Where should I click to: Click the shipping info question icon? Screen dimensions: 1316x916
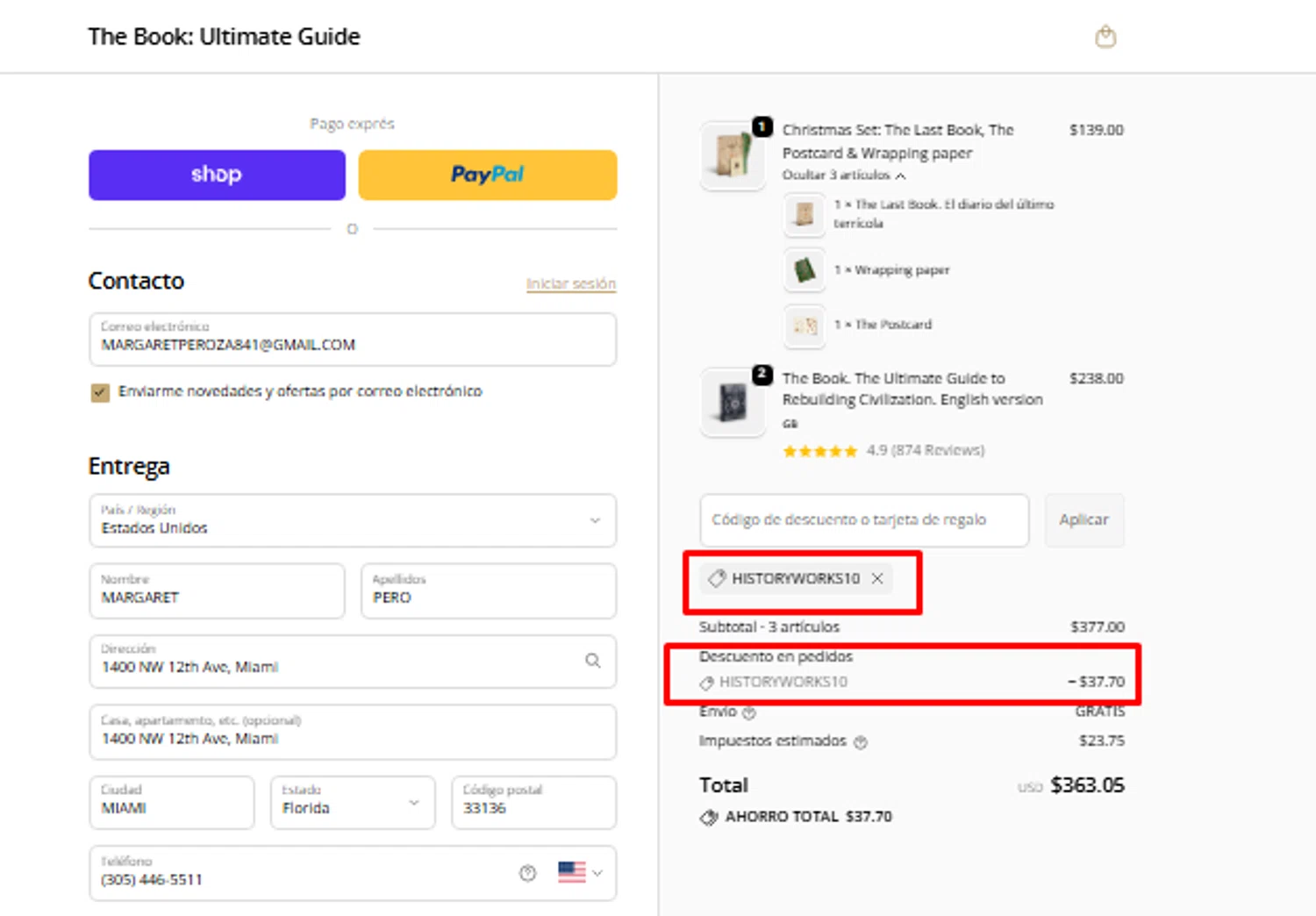(x=749, y=712)
